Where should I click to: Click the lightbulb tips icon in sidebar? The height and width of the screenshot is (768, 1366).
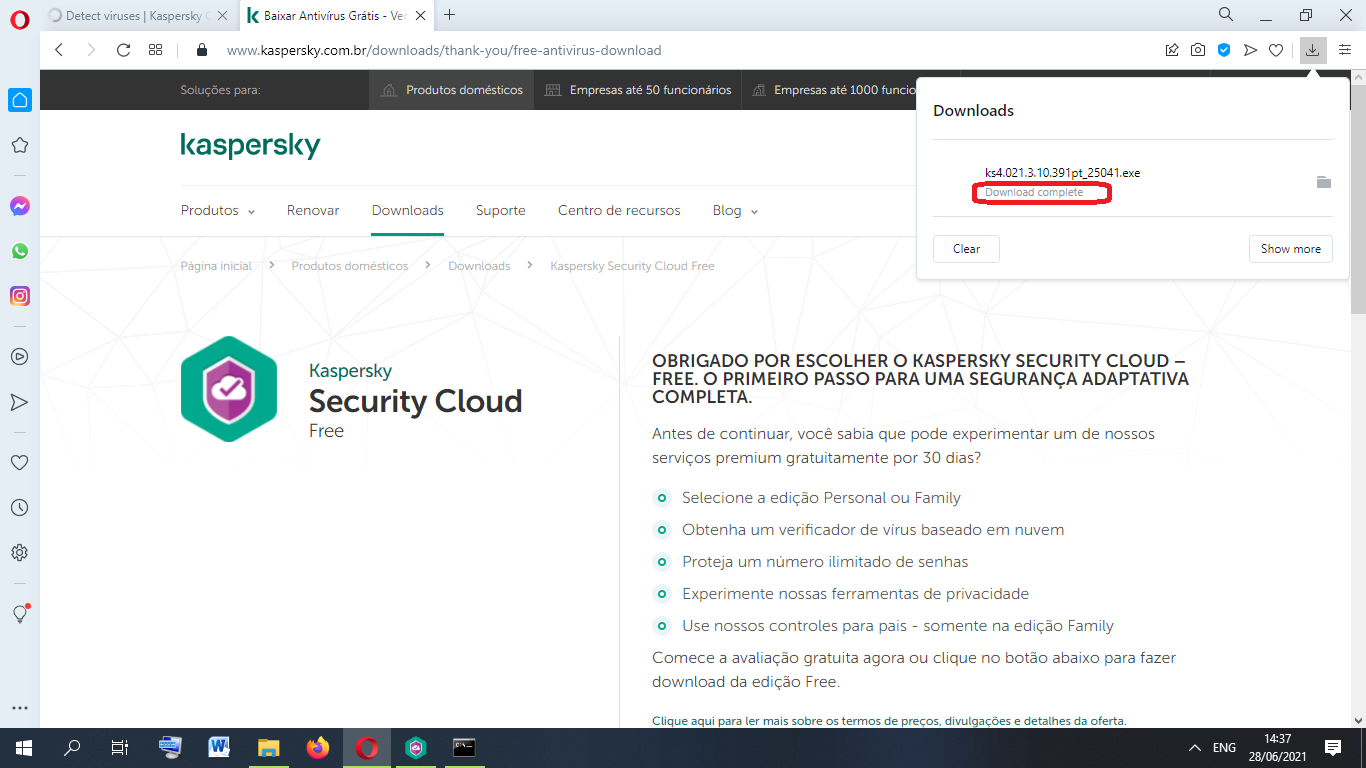[19, 614]
